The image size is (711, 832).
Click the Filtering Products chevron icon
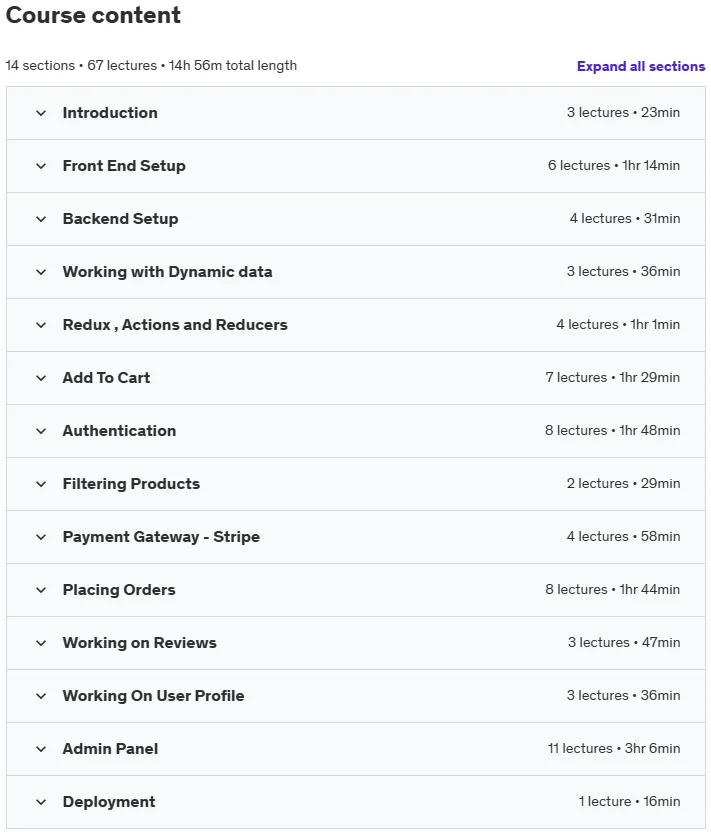[41, 484]
